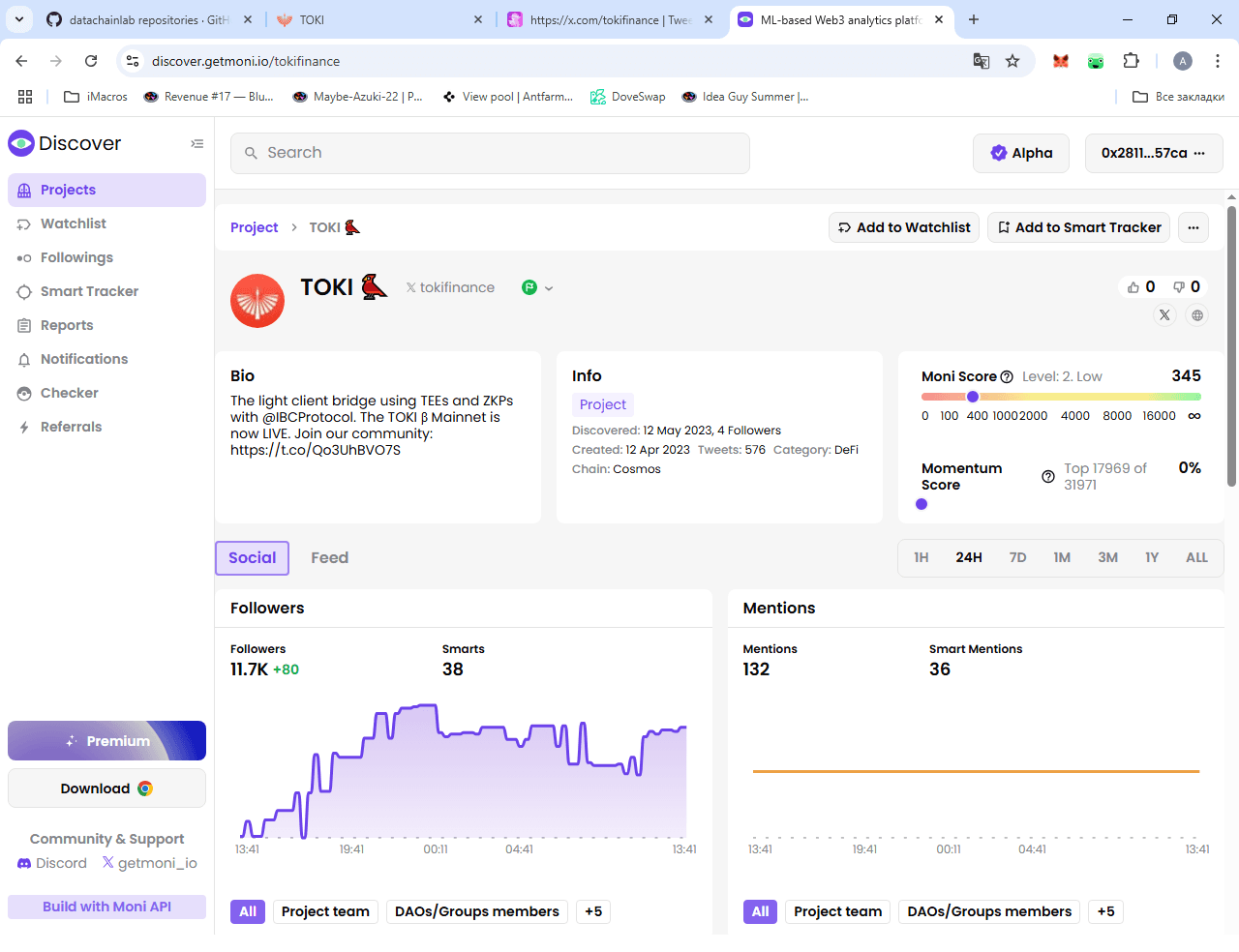The width and height of the screenshot is (1239, 952).
Task: Click the Momentum Score indicator dot
Action: click(x=922, y=504)
